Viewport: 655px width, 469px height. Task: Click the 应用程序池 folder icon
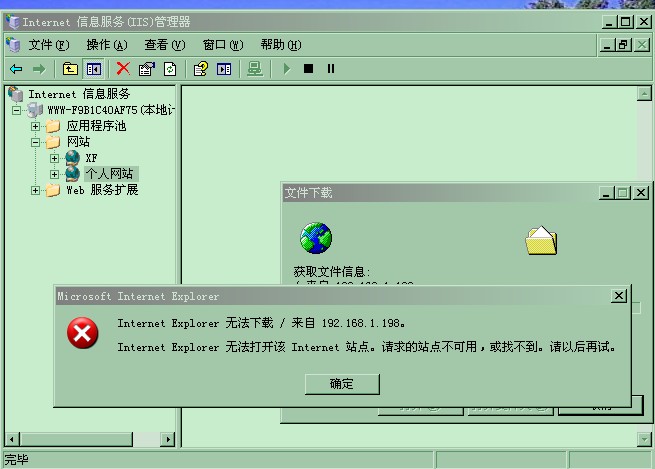[53, 126]
